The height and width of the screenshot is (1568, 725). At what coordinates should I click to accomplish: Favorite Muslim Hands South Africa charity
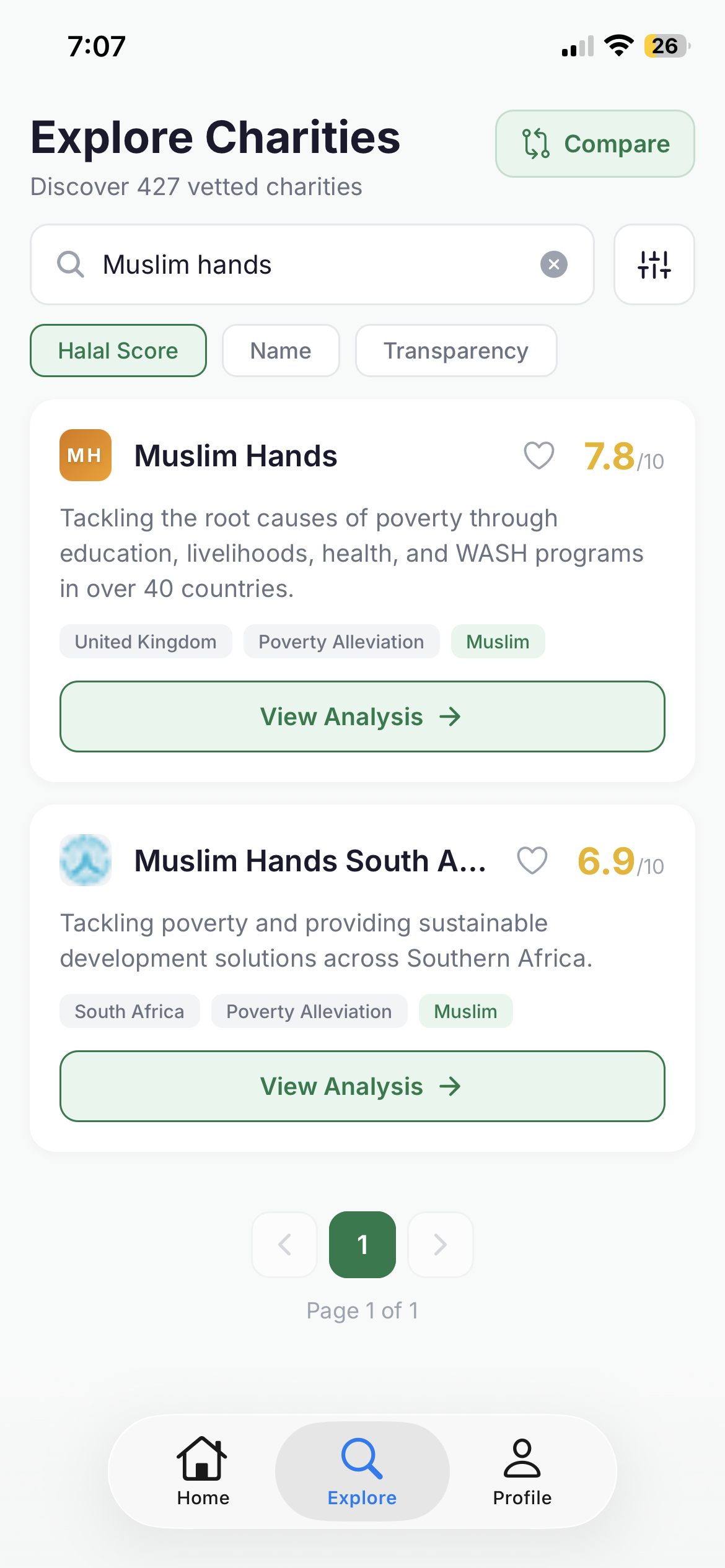531,860
